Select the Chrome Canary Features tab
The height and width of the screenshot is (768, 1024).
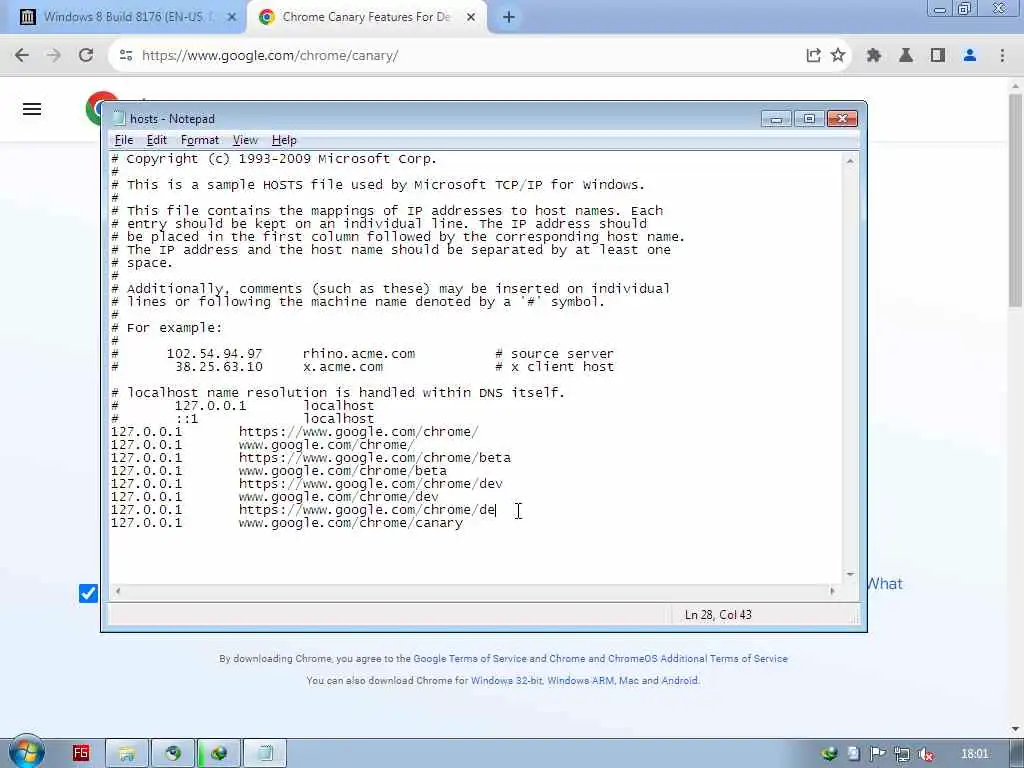[x=366, y=18]
